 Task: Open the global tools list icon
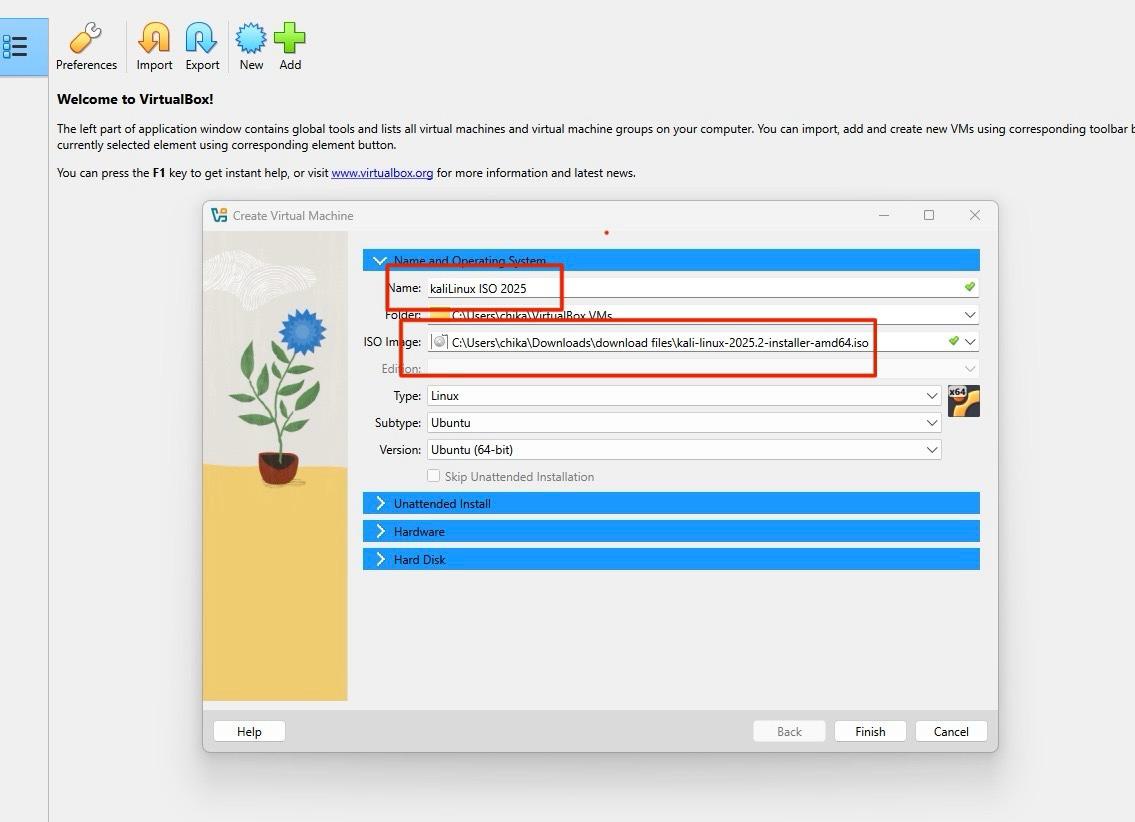click(x=15, y=47)
